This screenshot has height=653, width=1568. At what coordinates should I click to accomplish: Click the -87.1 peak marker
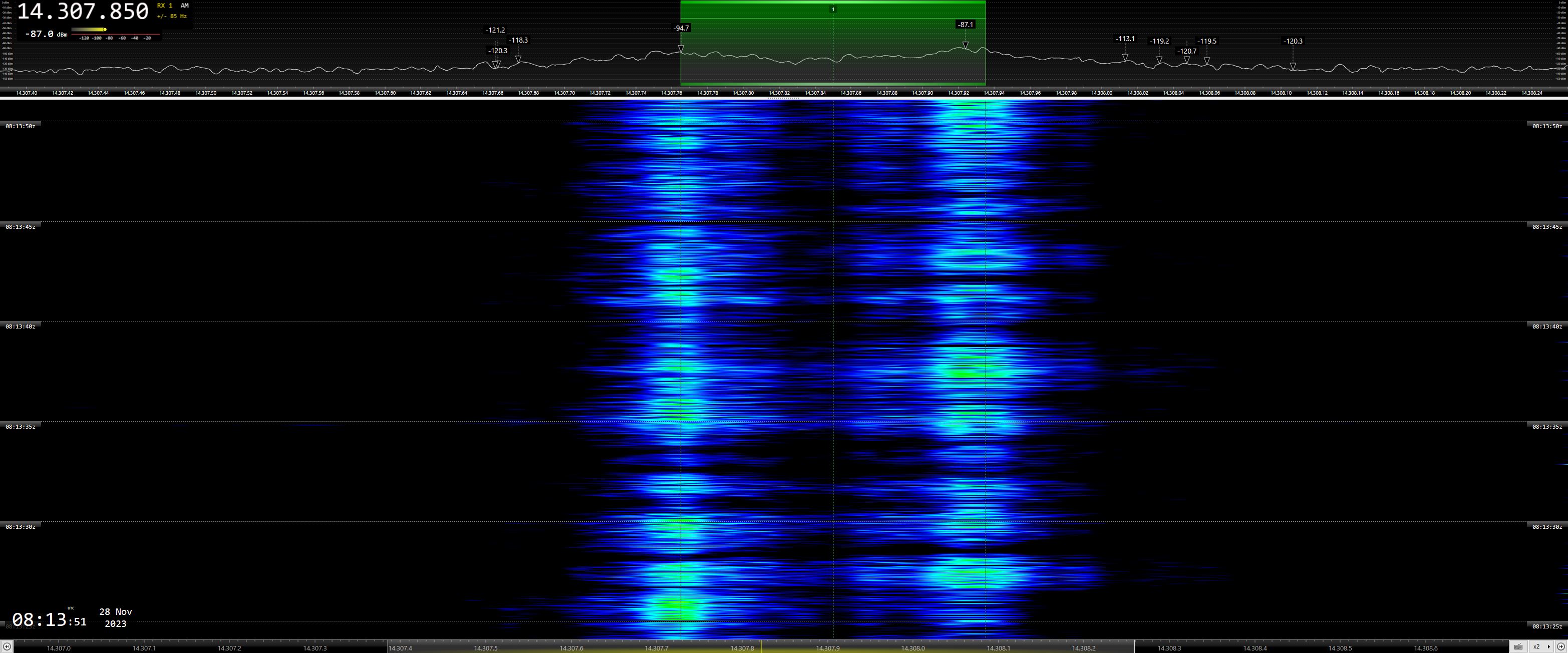966,25
